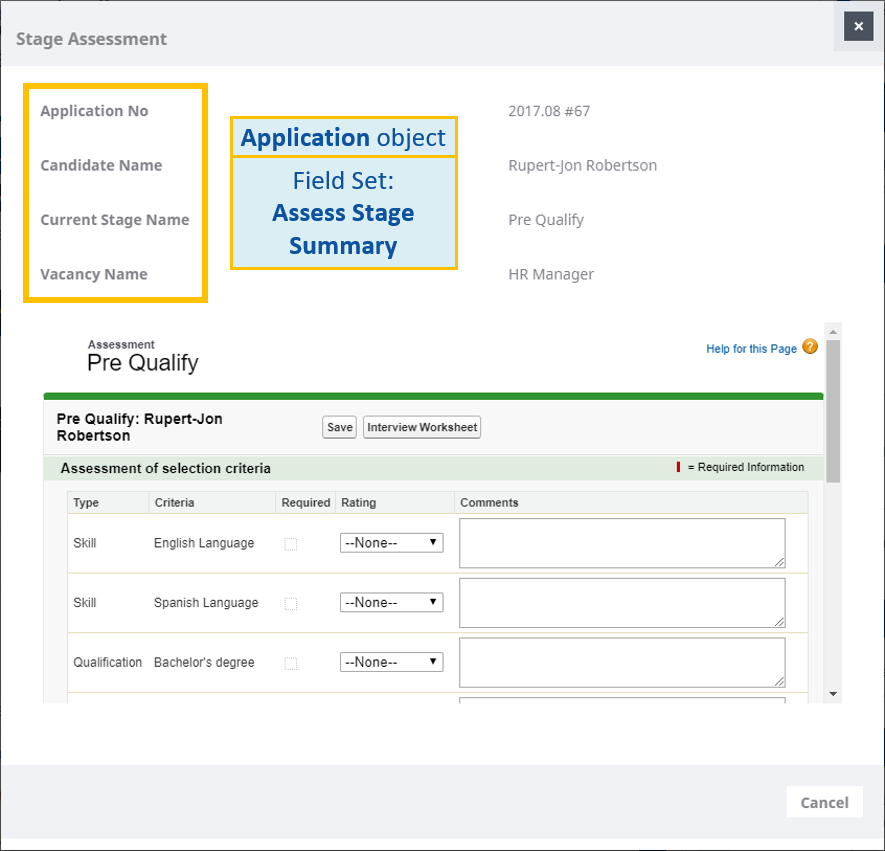Viewport: 885px width, 851px height.
Task: Click the Bachelor's degree comments box
Action: 621,662
